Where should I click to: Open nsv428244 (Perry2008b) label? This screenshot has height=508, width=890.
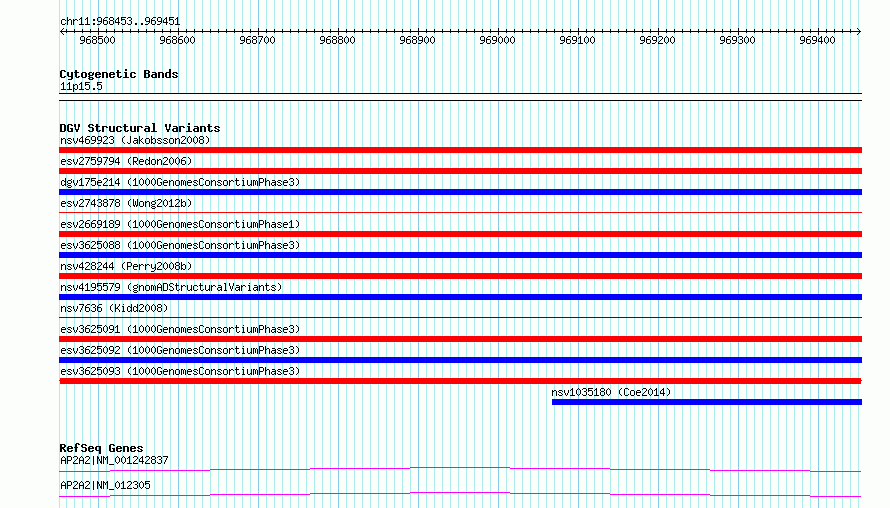pyautogui.click(x=126, y=266)
